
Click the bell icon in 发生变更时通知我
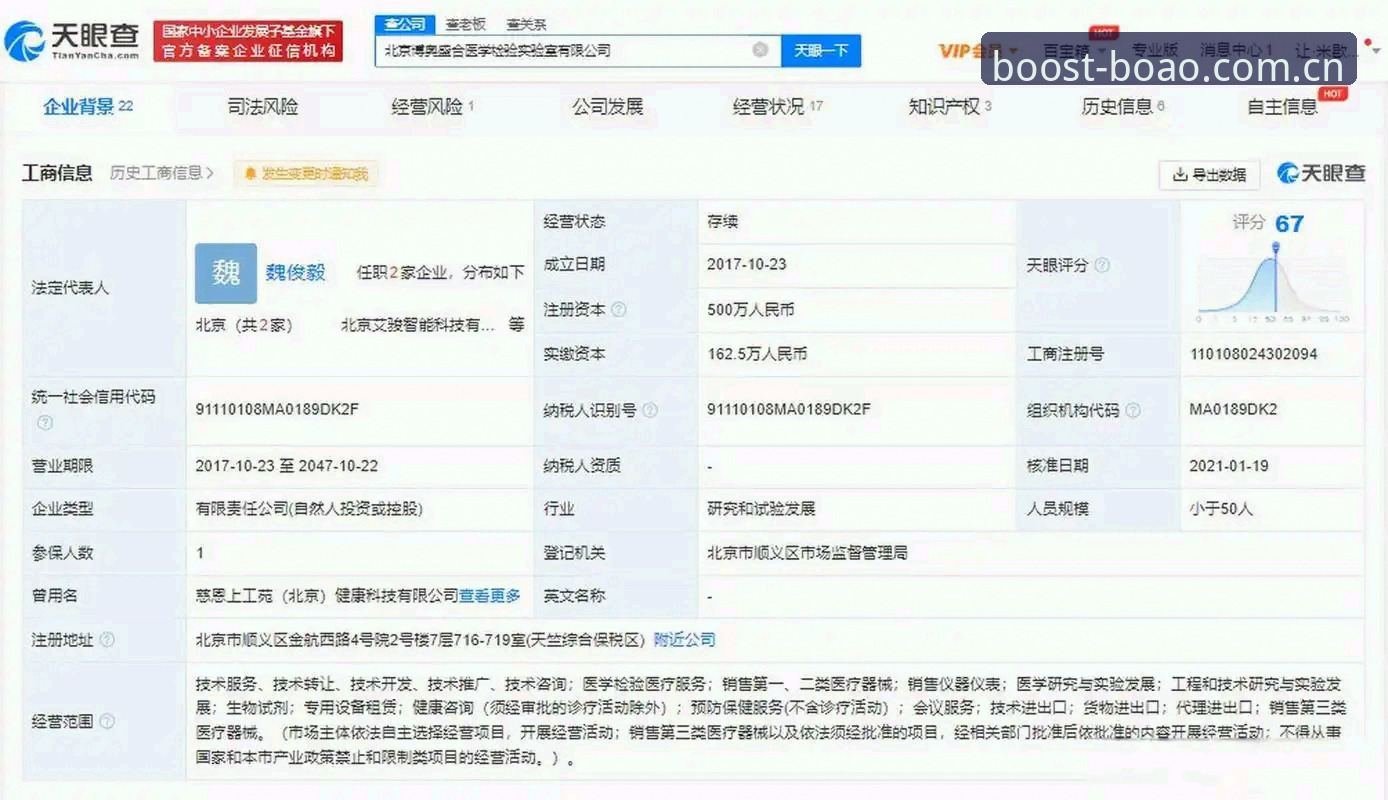click(x=250, y=174)
